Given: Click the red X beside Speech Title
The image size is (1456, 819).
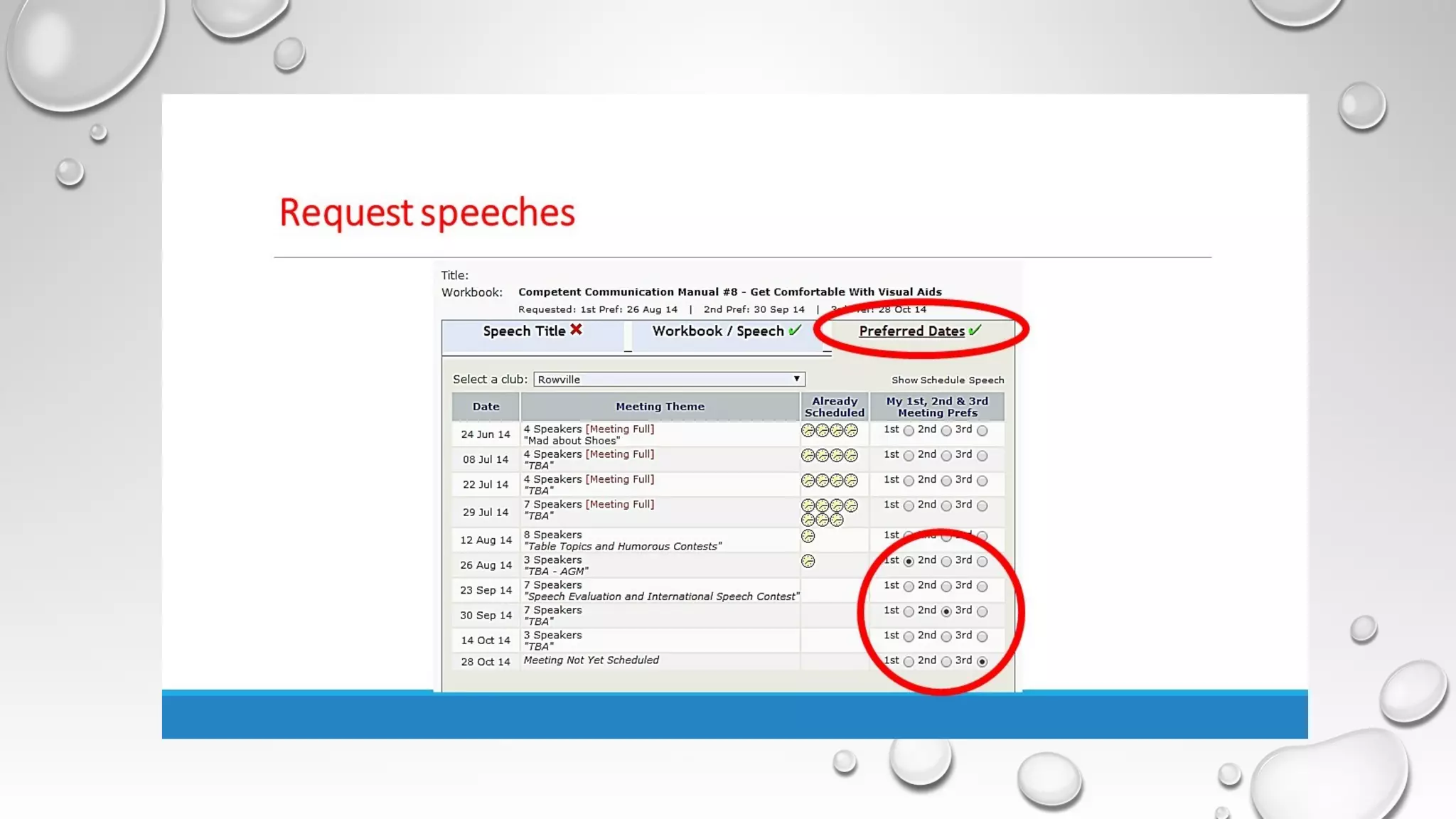Looking at the screenshot, I should click(576, 330).
